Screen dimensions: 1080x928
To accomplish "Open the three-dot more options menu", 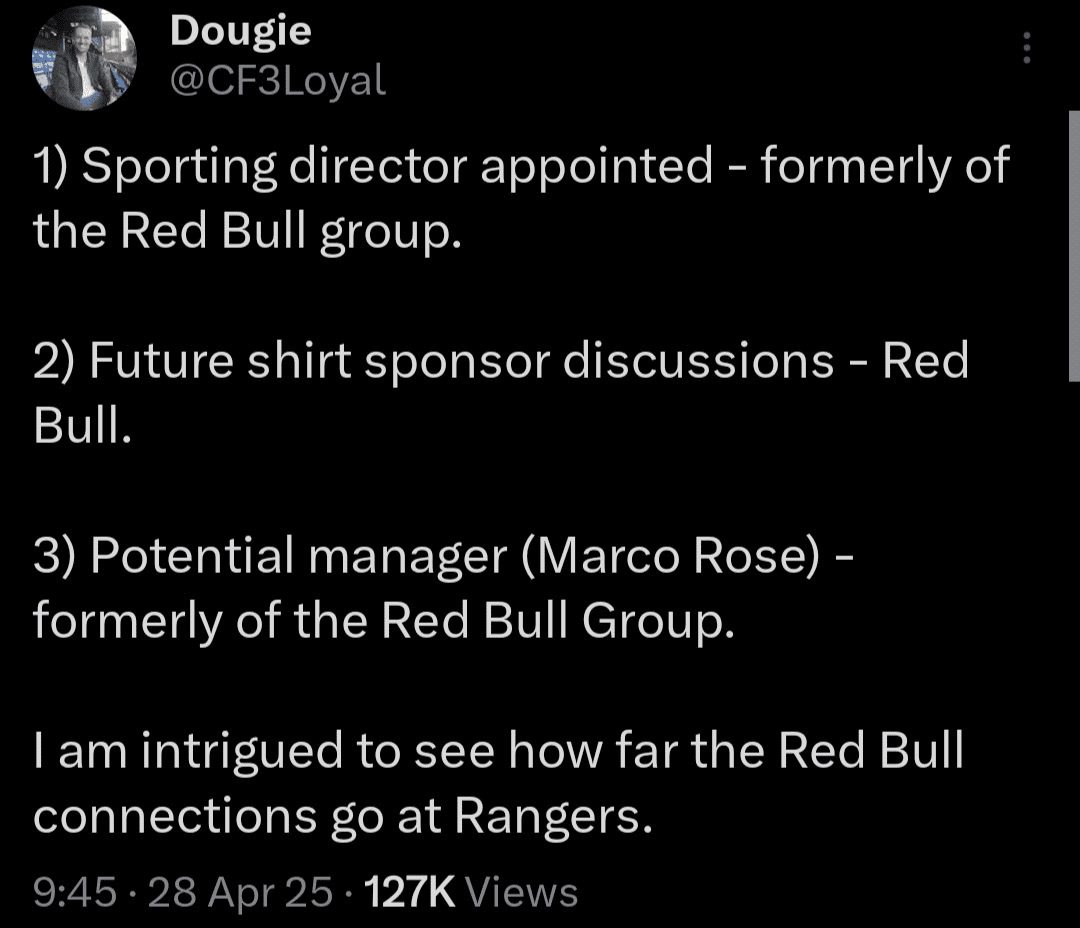I will 1026,48.
